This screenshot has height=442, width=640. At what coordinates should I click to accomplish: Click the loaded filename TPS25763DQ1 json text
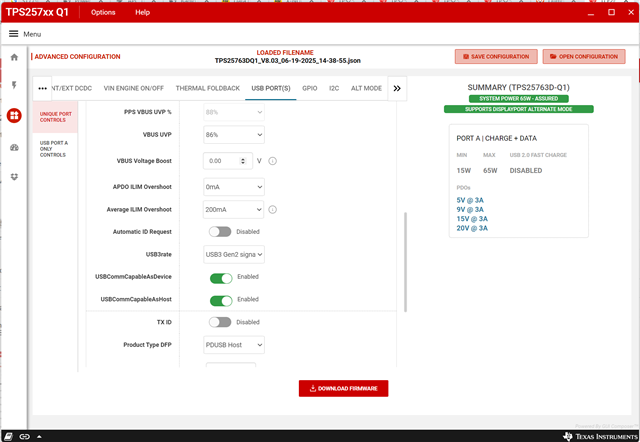[x=287, y=60]
